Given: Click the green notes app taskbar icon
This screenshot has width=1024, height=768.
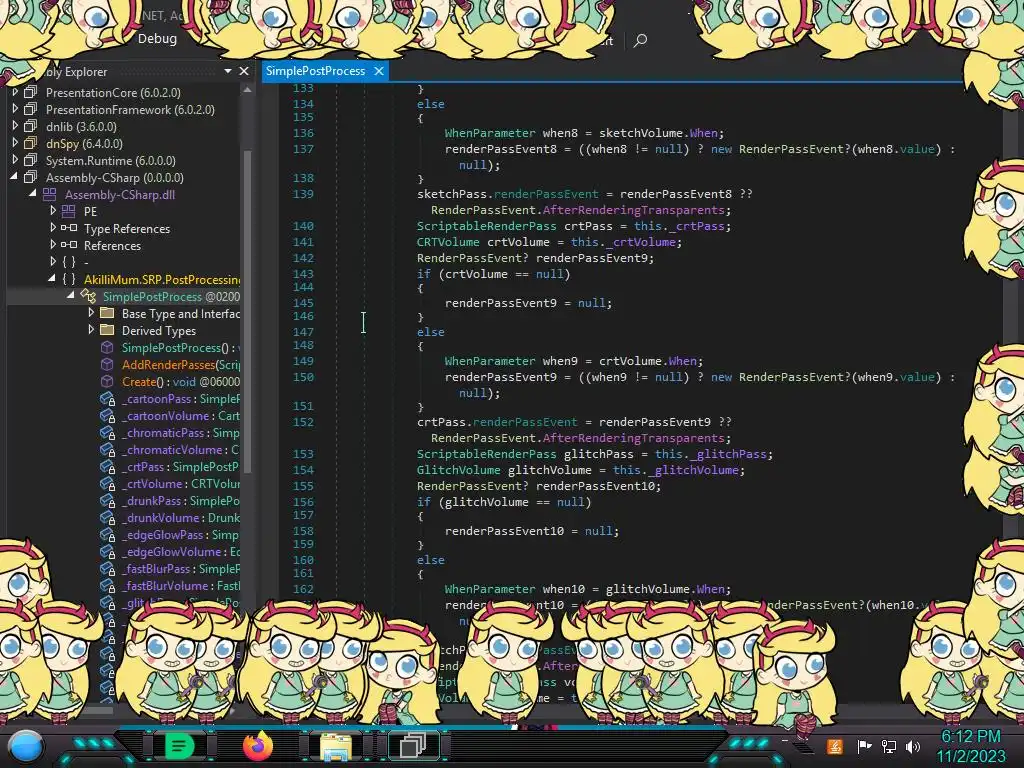Looking at the screenshot, I should 179,746.
